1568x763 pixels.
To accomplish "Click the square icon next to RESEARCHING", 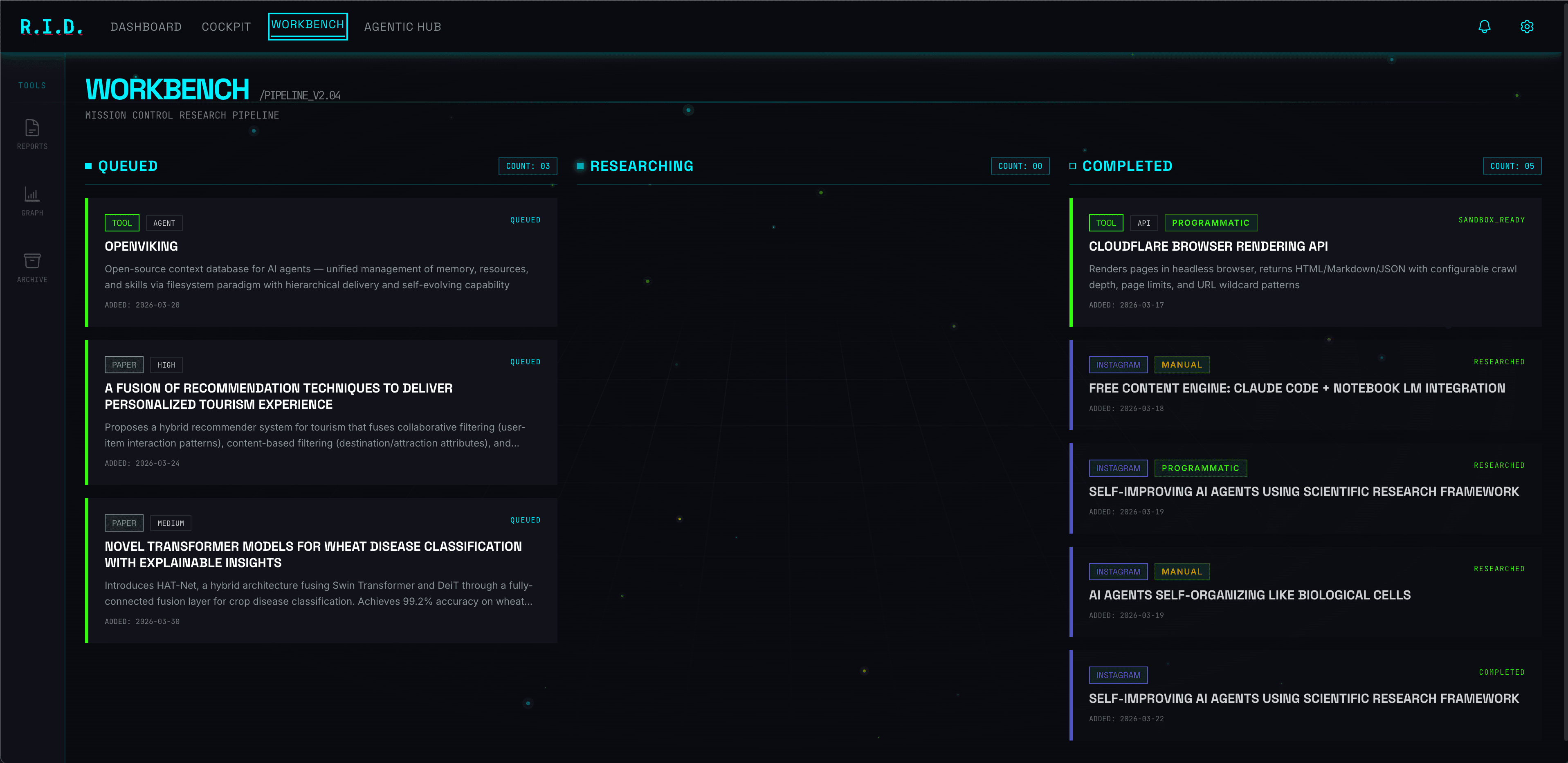I will pyautogui.click(x=580, y=166).
